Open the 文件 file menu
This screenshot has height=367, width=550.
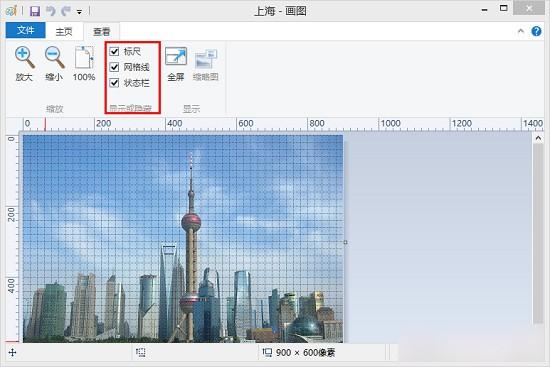pyautogui.click(x=26, y=30)
